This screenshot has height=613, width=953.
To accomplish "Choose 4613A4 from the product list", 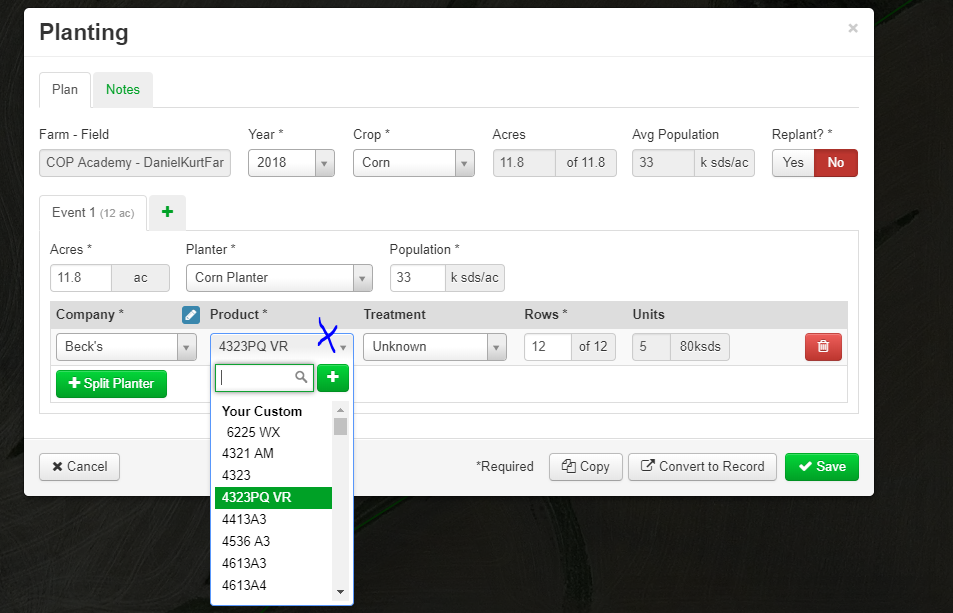I will pyautogui.click(x=274, y=585).
